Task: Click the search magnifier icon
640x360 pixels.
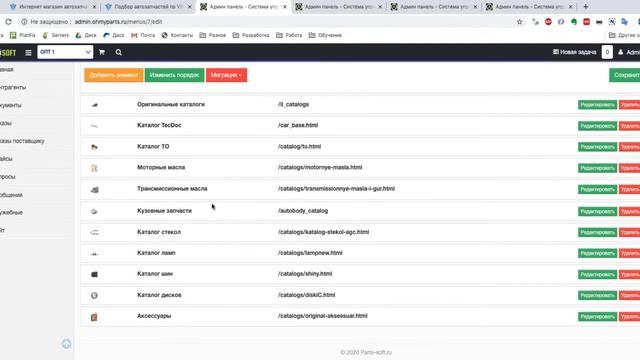Action: 118,52
